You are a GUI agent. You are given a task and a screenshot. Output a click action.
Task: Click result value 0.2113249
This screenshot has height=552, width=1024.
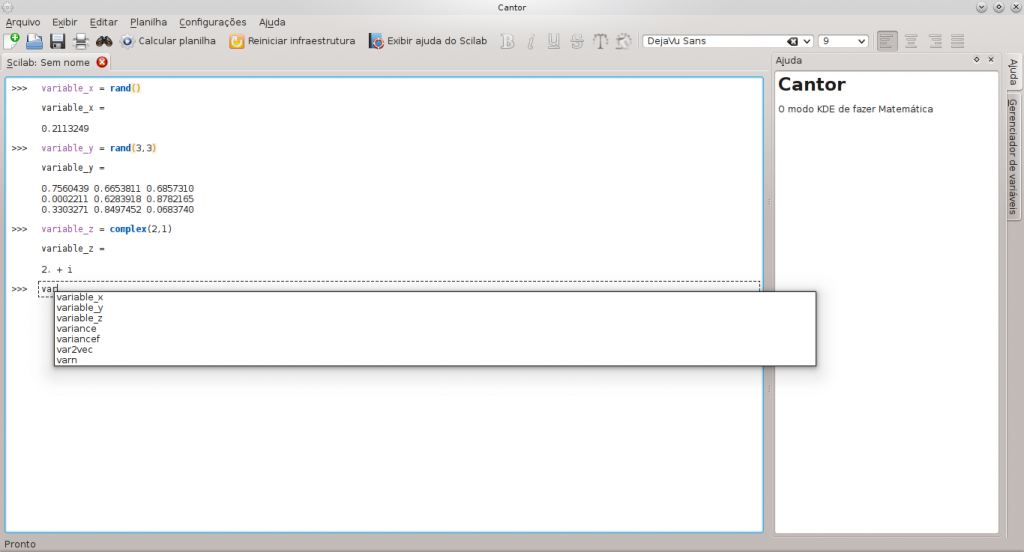click(65, 129)
